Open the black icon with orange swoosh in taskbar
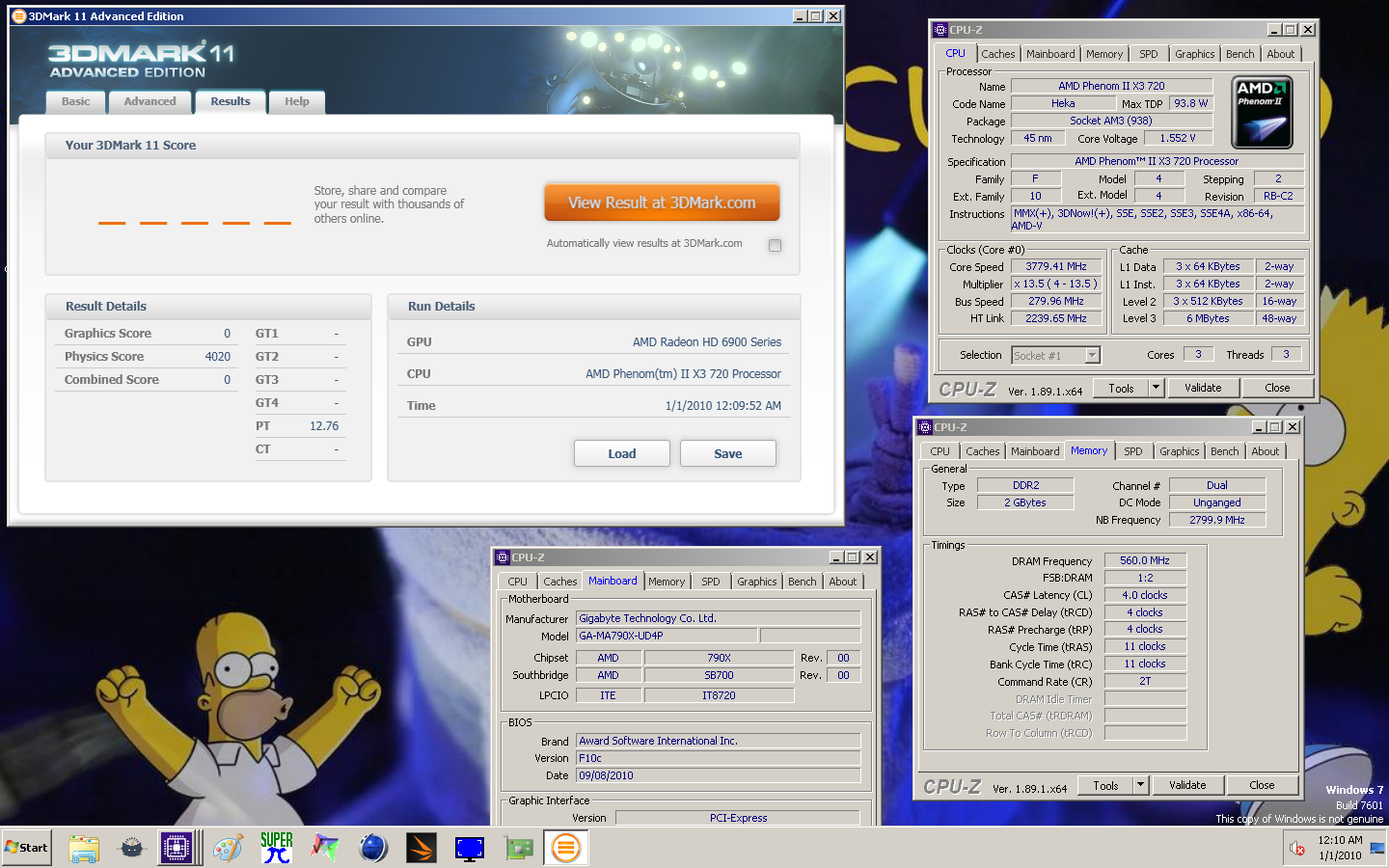 click(x=422, y=848)
